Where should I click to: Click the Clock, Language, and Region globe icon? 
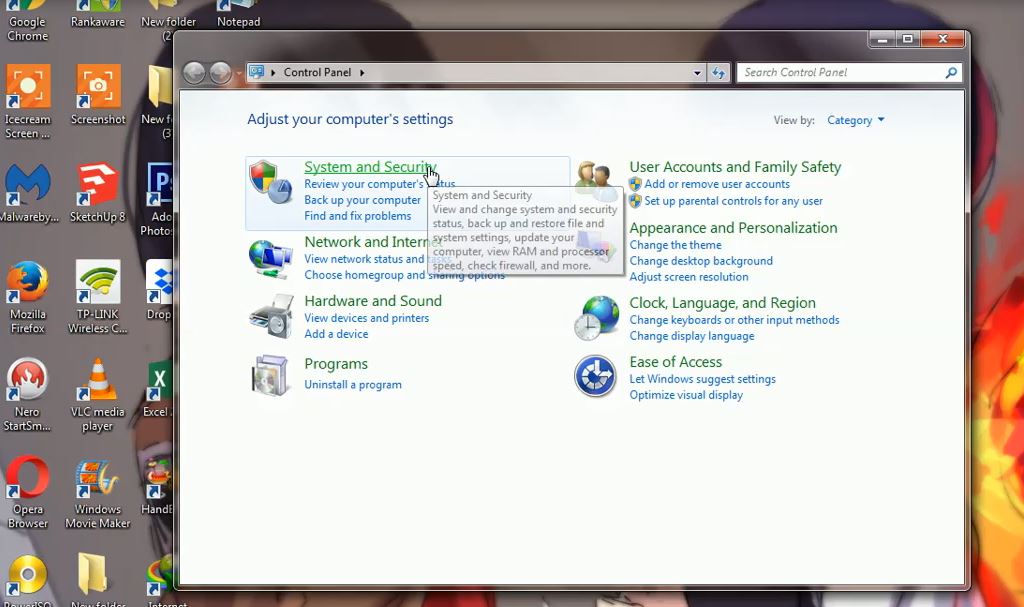[x=596, y=318]
